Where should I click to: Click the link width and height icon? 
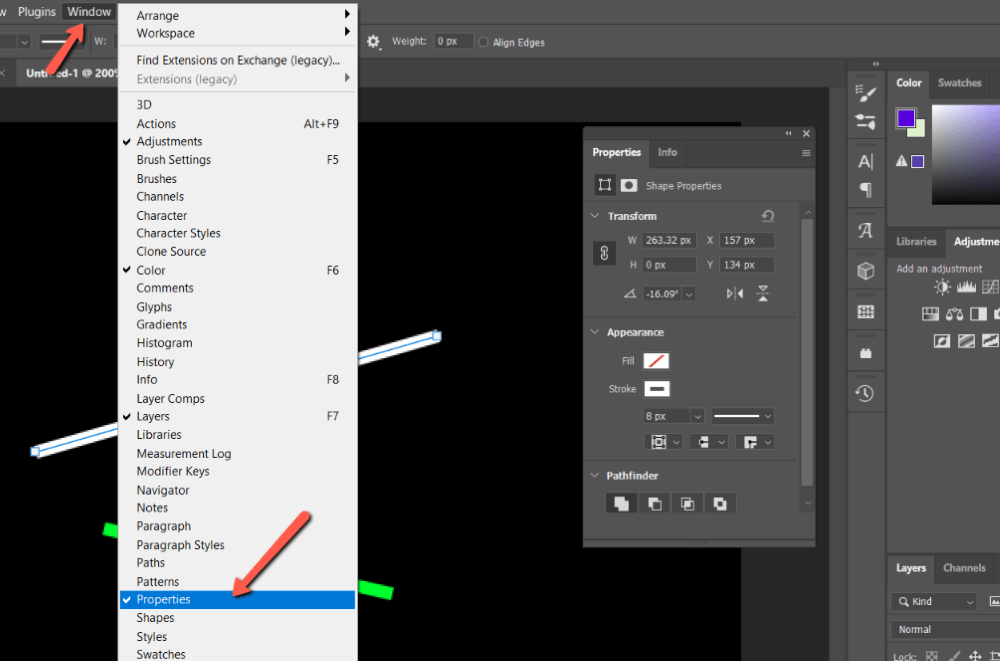coord(604,253)
